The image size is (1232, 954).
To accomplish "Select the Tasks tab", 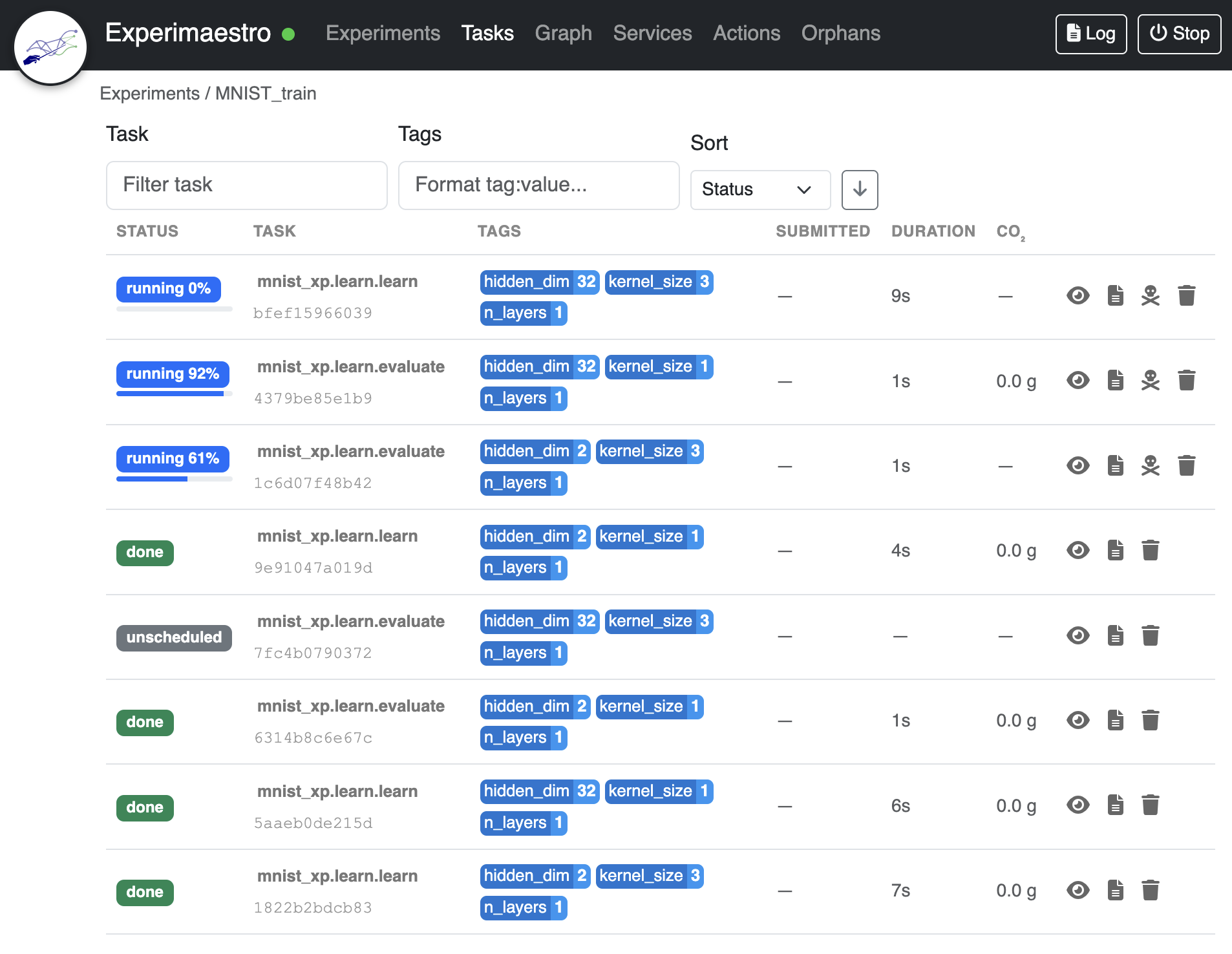I will tap(487, 34).
